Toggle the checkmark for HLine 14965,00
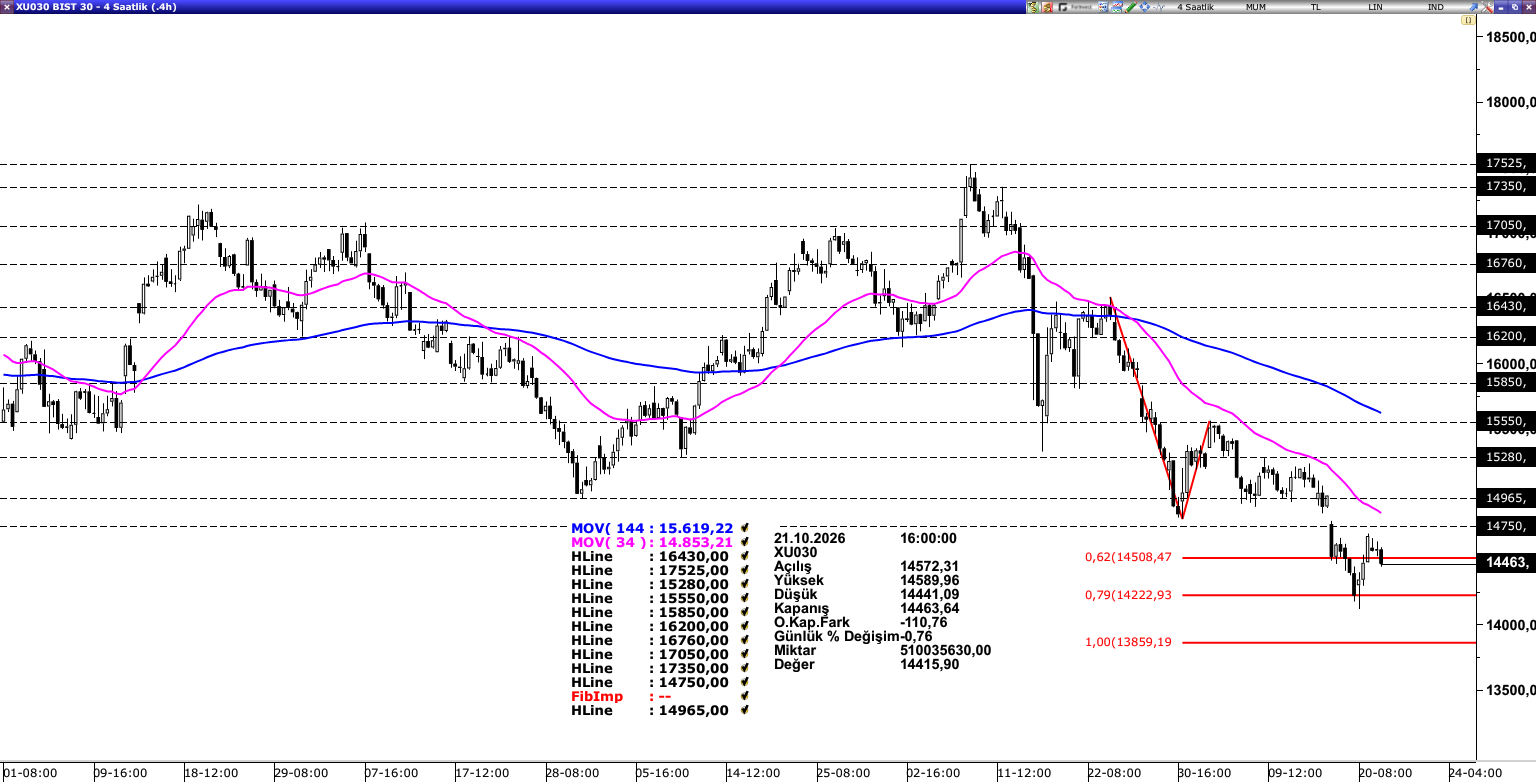This screenshot has height=782, width=1536. [x=745, y=710]
